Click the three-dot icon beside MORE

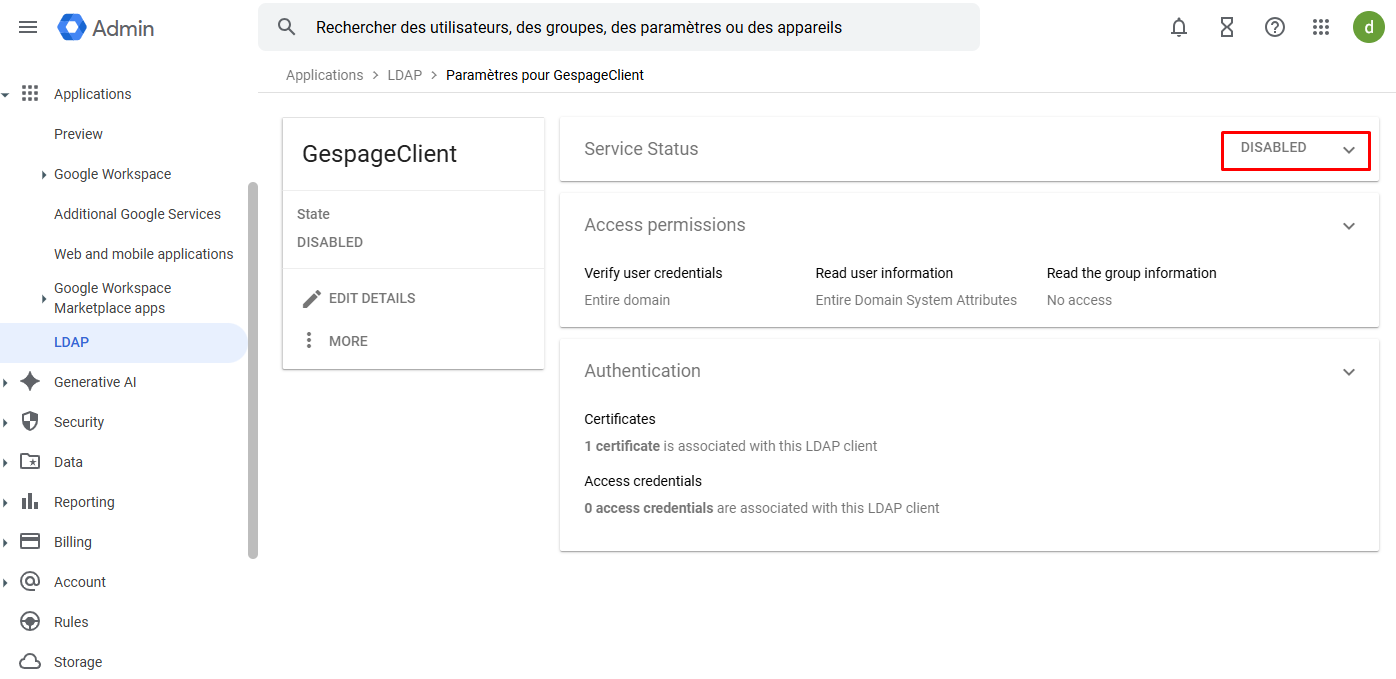(x=309, y=341)
